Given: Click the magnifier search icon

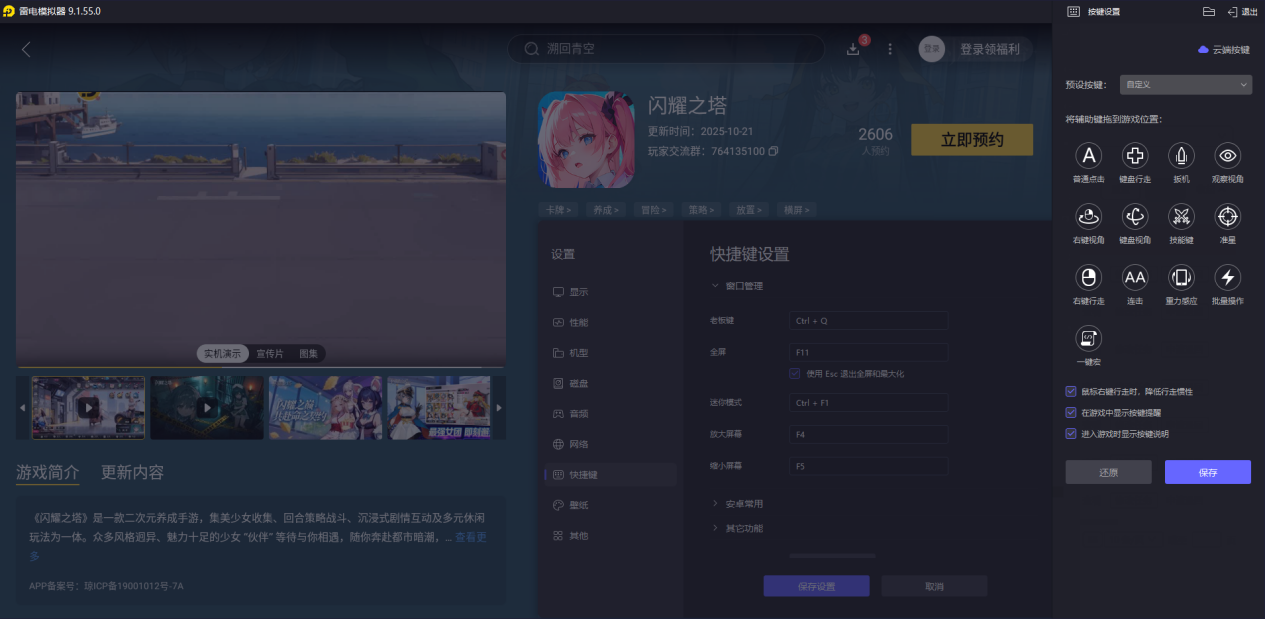Looking at the screenshot, I should click(x=531, y=49).
